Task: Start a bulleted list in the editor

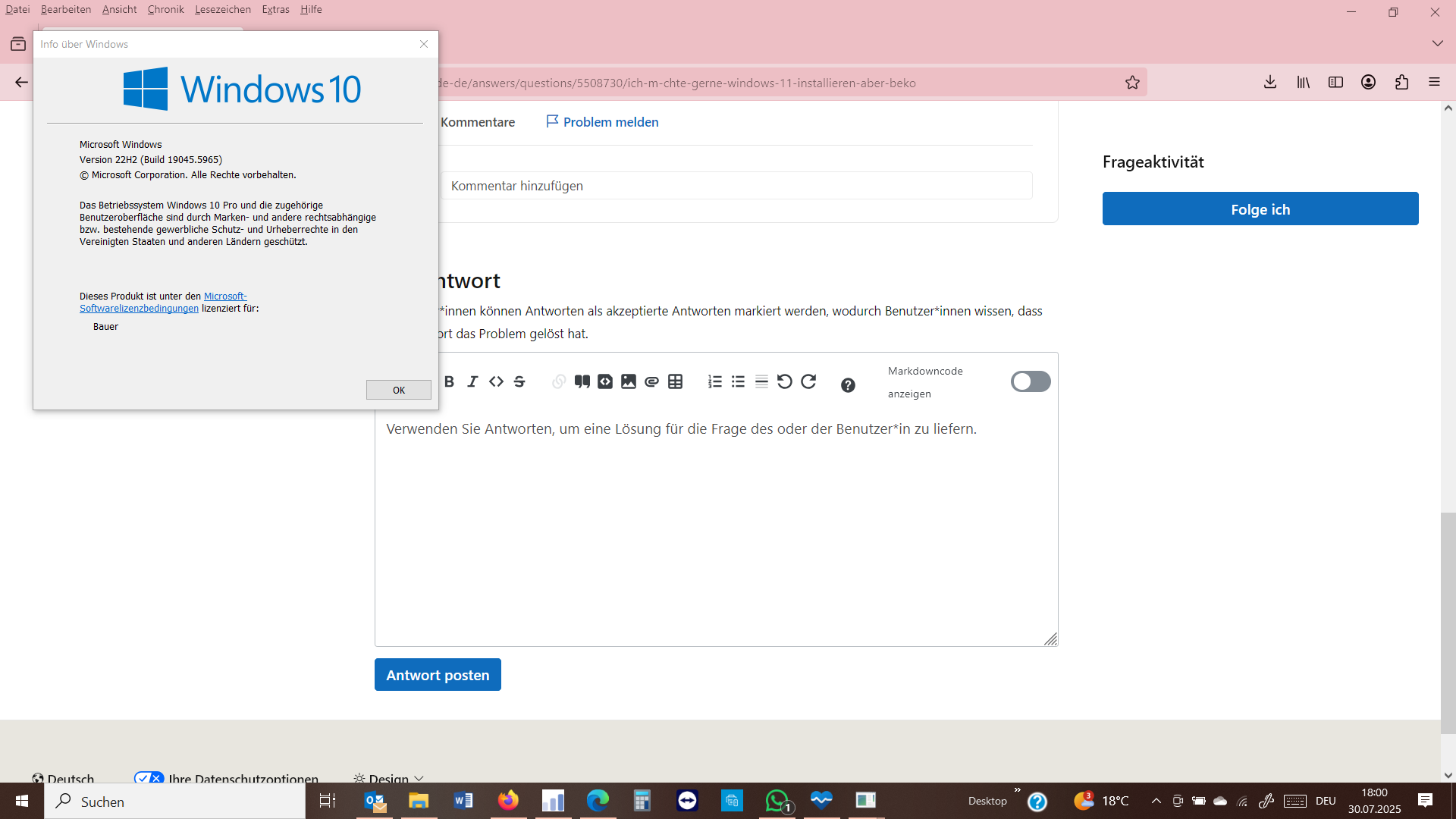Action: (x=738, y=381)
